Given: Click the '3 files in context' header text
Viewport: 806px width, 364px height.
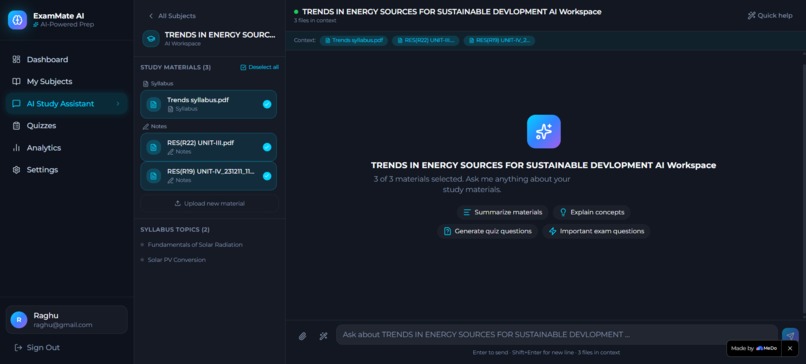Looking at the screenshot, I should 315,21.
